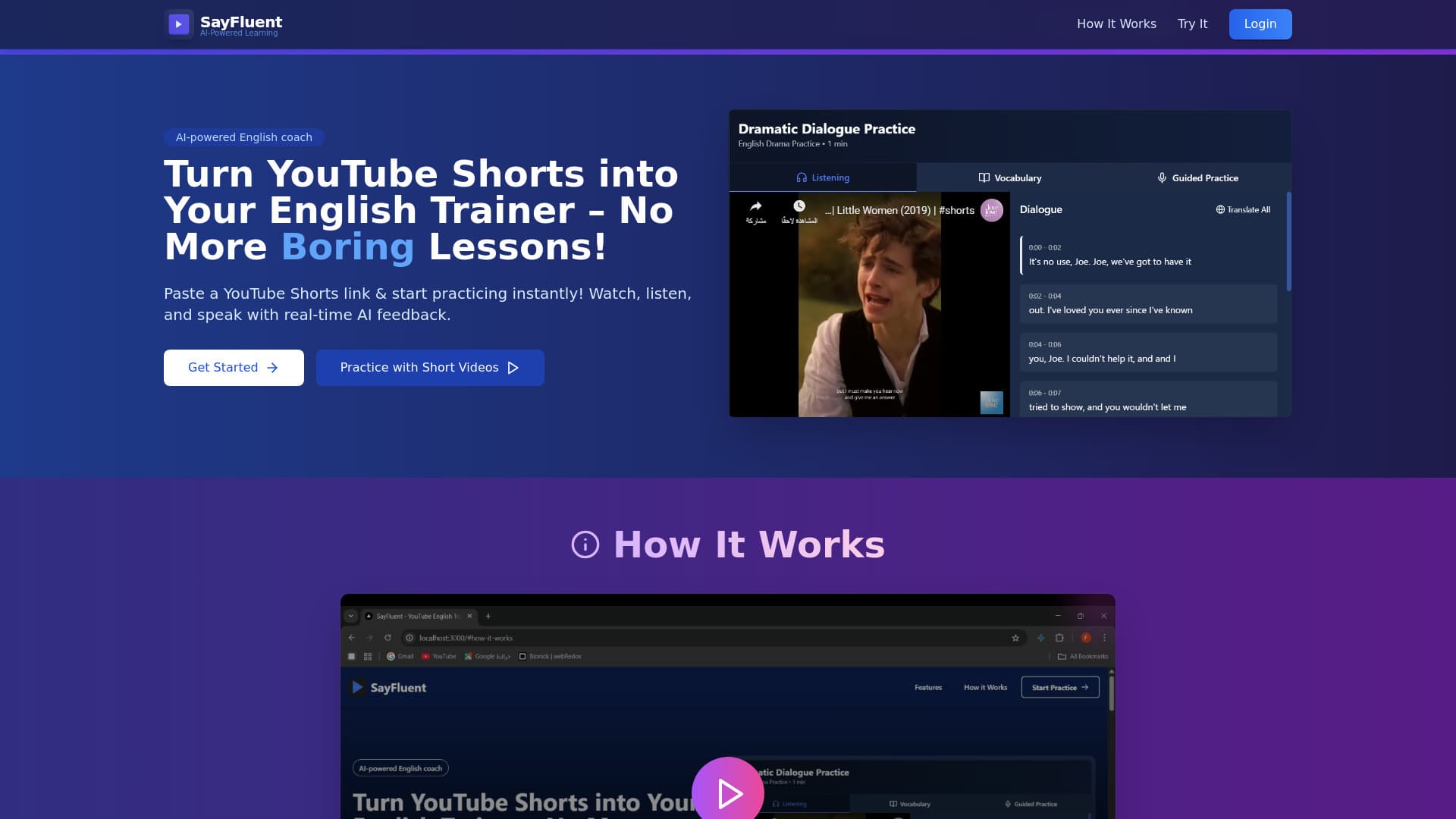Click the headphones icon on the Listening tab
This screenshot has height=819, width=1456.
(802, 177)
